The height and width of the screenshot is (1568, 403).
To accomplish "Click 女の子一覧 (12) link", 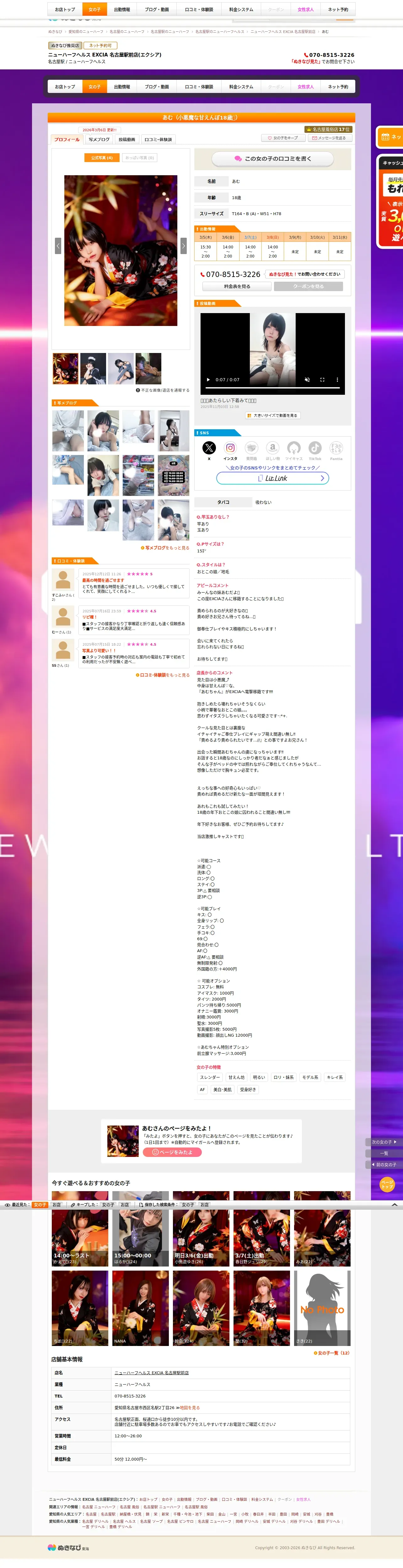I will tap(332, 1353).
